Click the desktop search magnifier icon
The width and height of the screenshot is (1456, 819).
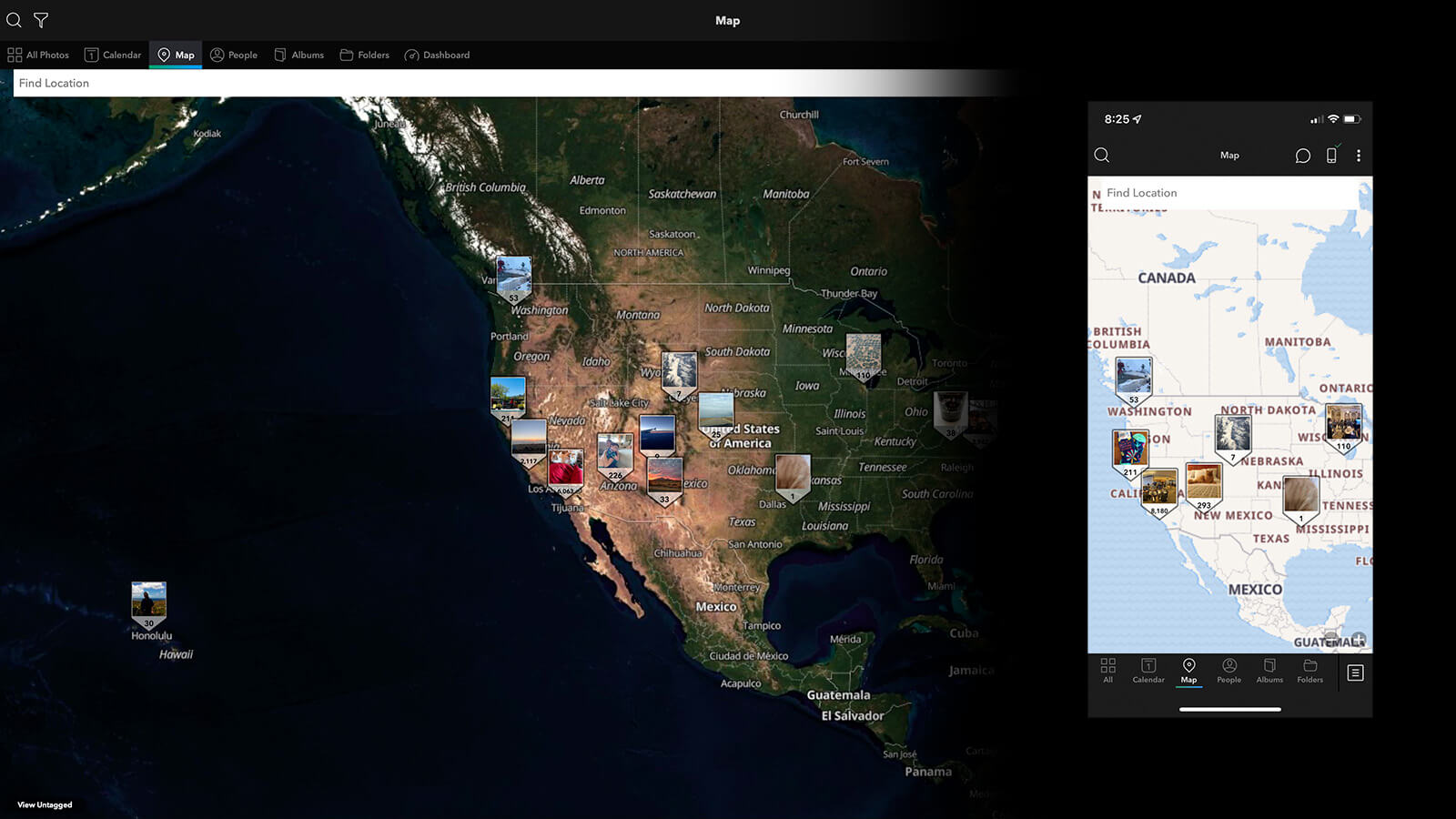[x=14, y=20]
